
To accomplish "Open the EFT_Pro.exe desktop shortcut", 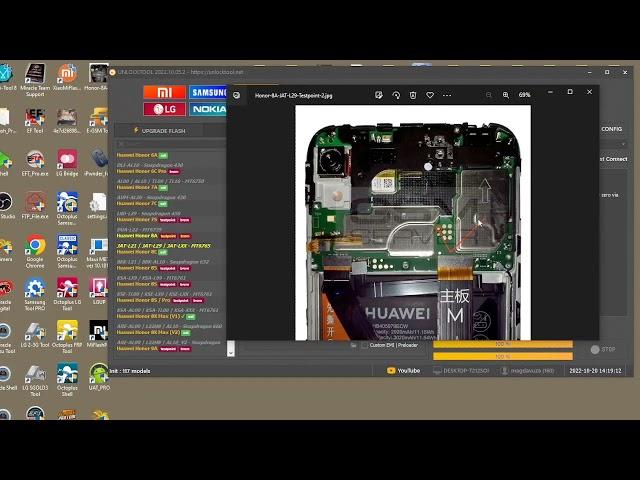I will (x=35, y=163).
